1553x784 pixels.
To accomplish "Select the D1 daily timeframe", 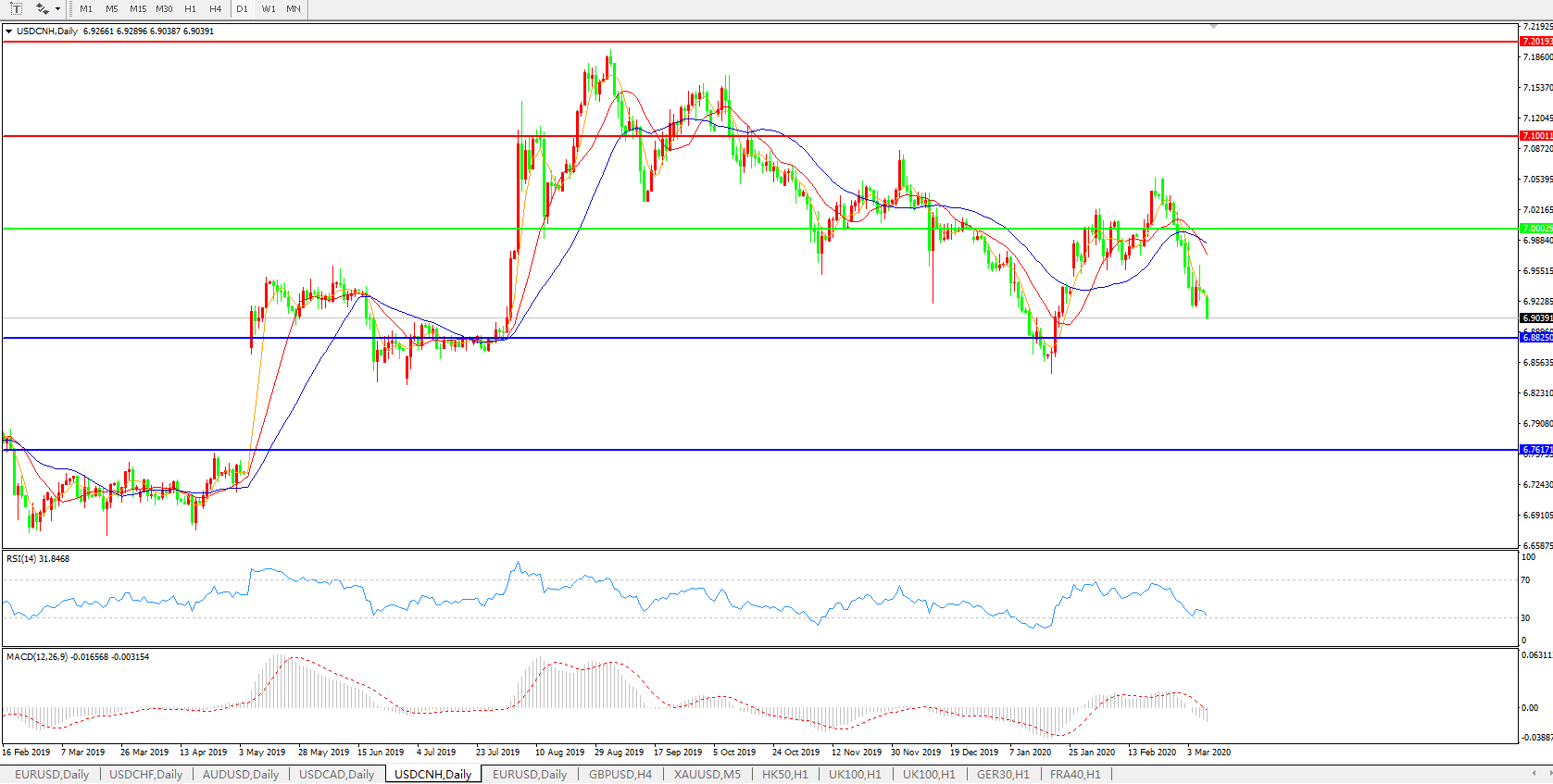I will (x=242, y=9).
